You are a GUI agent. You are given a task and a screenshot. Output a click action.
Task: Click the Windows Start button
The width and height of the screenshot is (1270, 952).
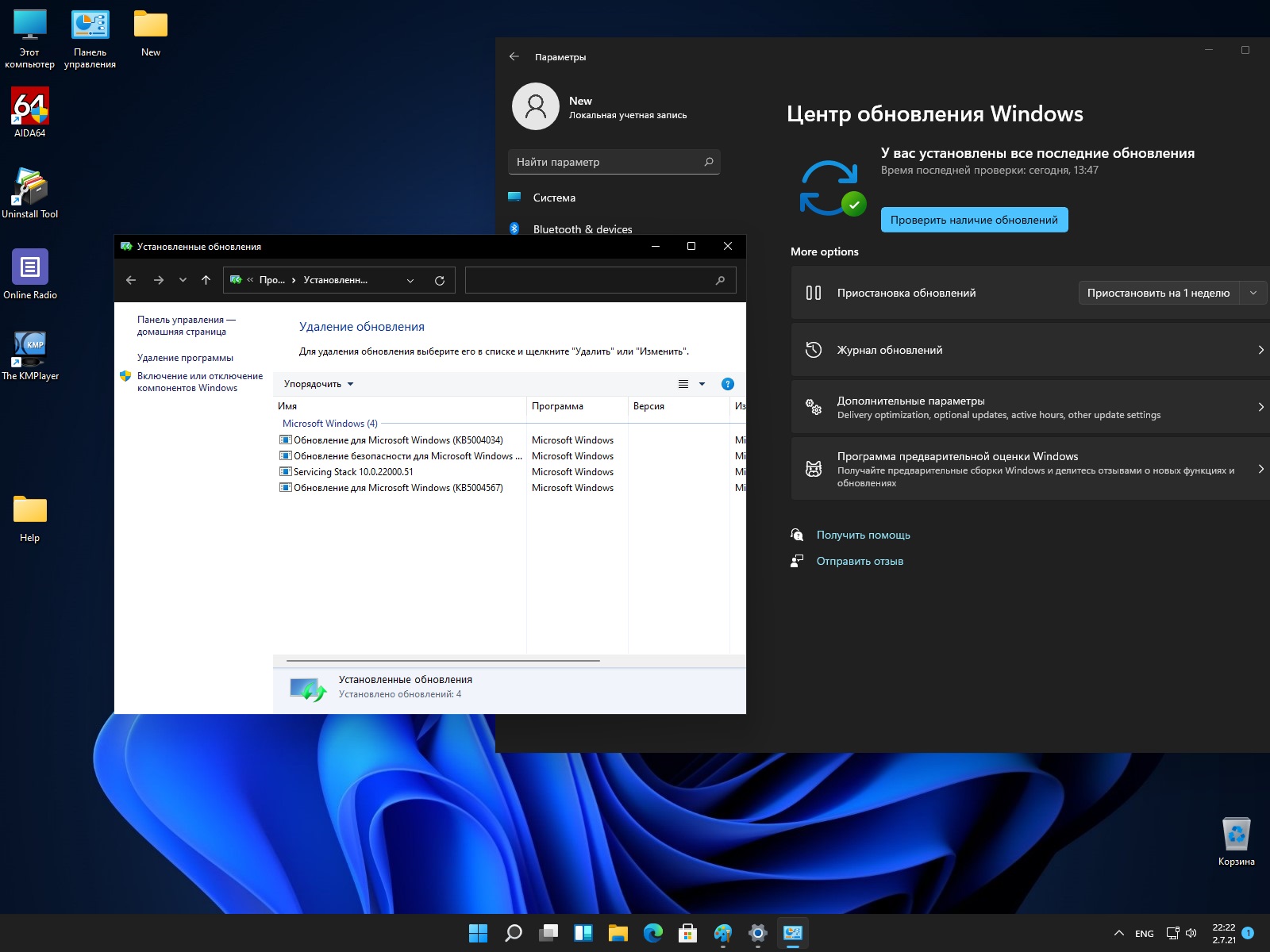(478, 933)
